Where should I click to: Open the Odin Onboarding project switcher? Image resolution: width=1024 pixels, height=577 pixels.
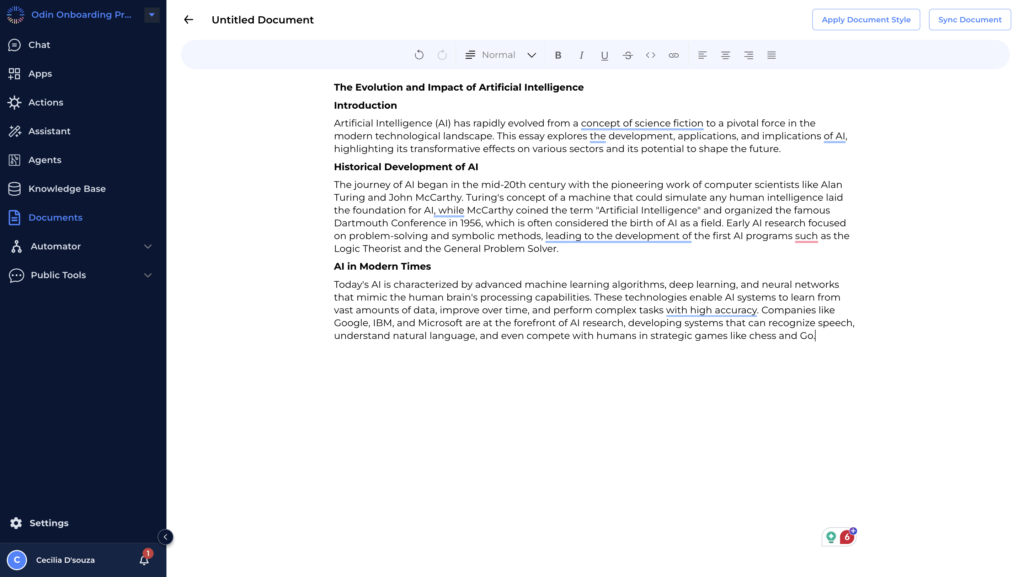[x=150, y=14]
